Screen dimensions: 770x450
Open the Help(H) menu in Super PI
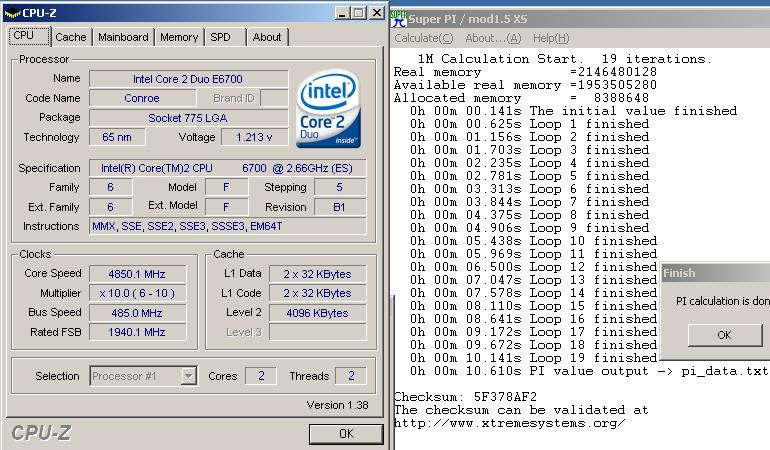click(x=551, y=38)
